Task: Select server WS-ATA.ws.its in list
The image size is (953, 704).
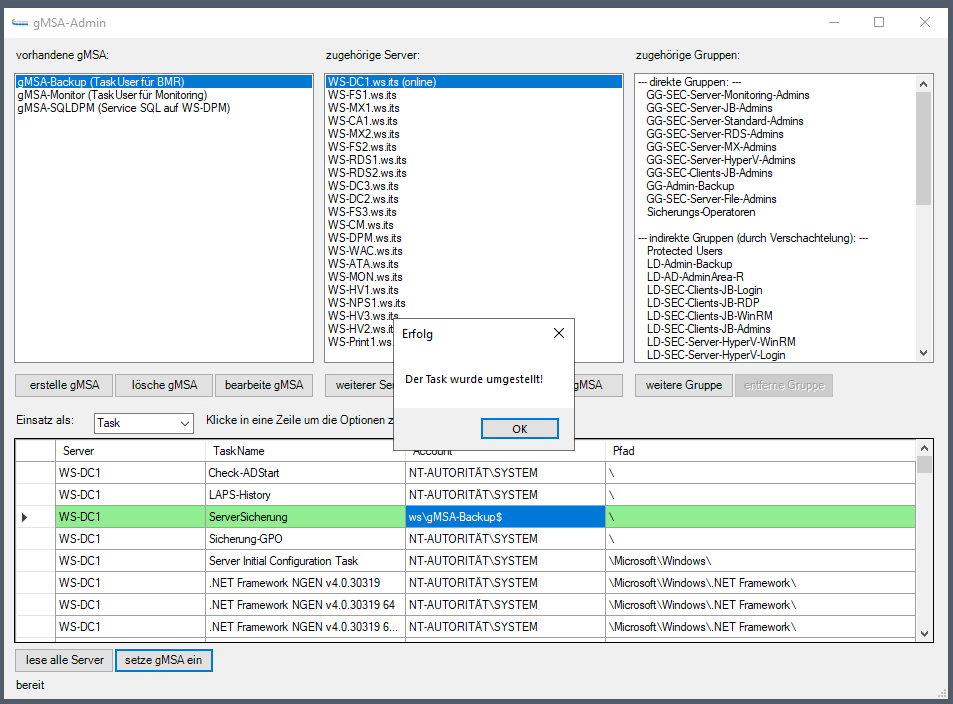Action: click(474, 264)
